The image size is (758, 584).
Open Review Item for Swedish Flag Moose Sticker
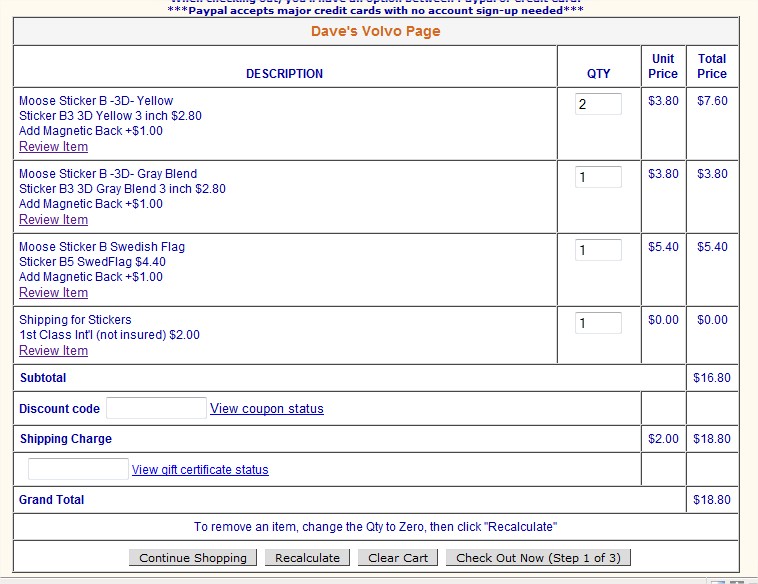pyautogui.click(x=53, y=293)
